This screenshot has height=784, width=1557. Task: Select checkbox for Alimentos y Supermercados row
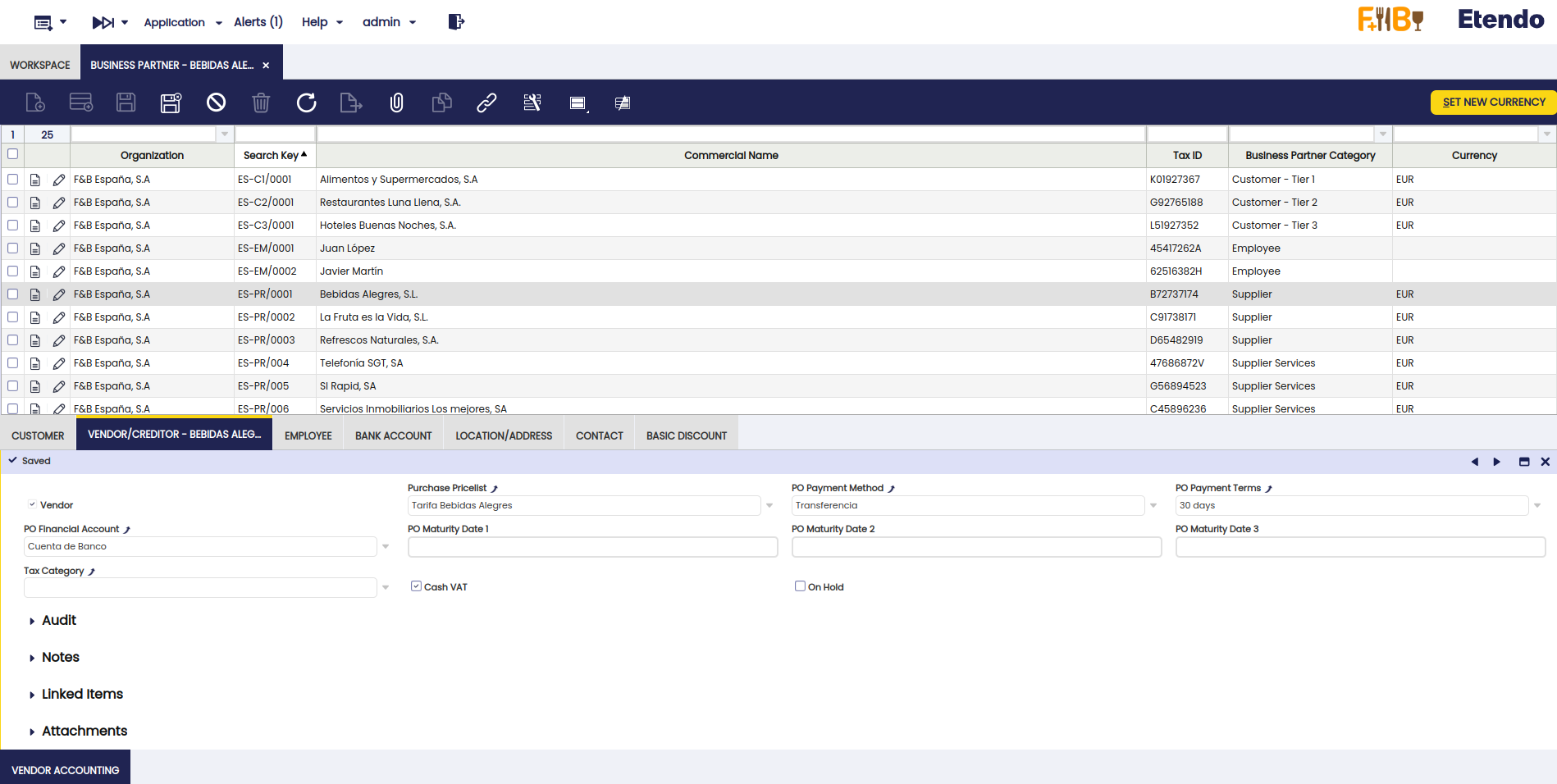(12, 179)
